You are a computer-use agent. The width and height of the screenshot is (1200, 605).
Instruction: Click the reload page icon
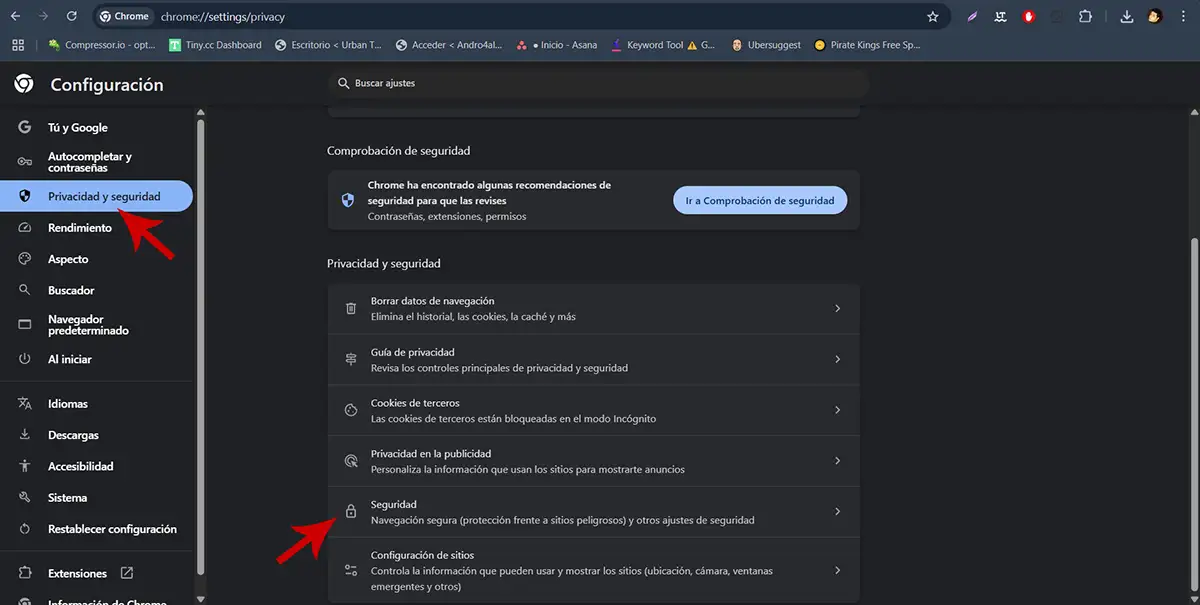pos(71,16)
